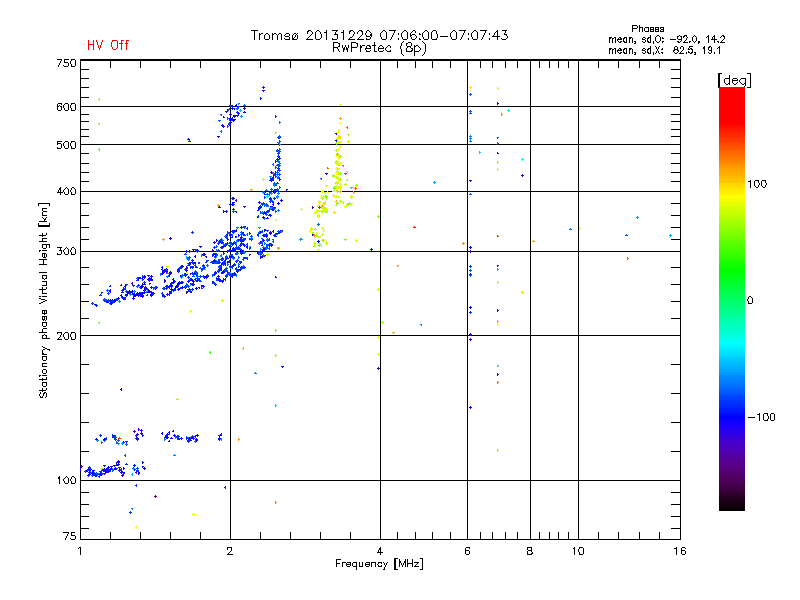
Task: Click the [deg] colorbar unit label
Action: pyautogui.click(x=734, y=80)
